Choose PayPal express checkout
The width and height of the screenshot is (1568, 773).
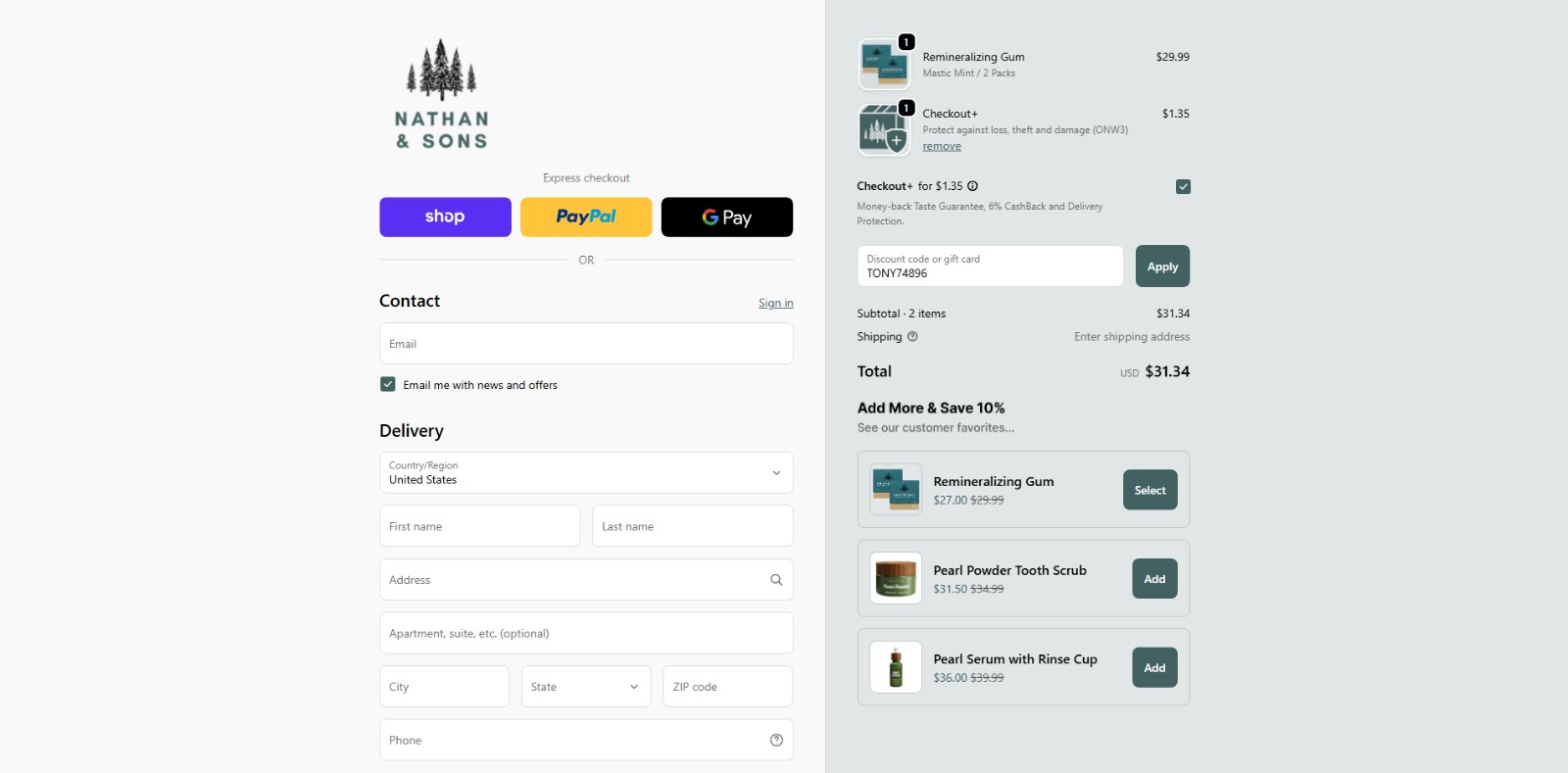point(586,217)
